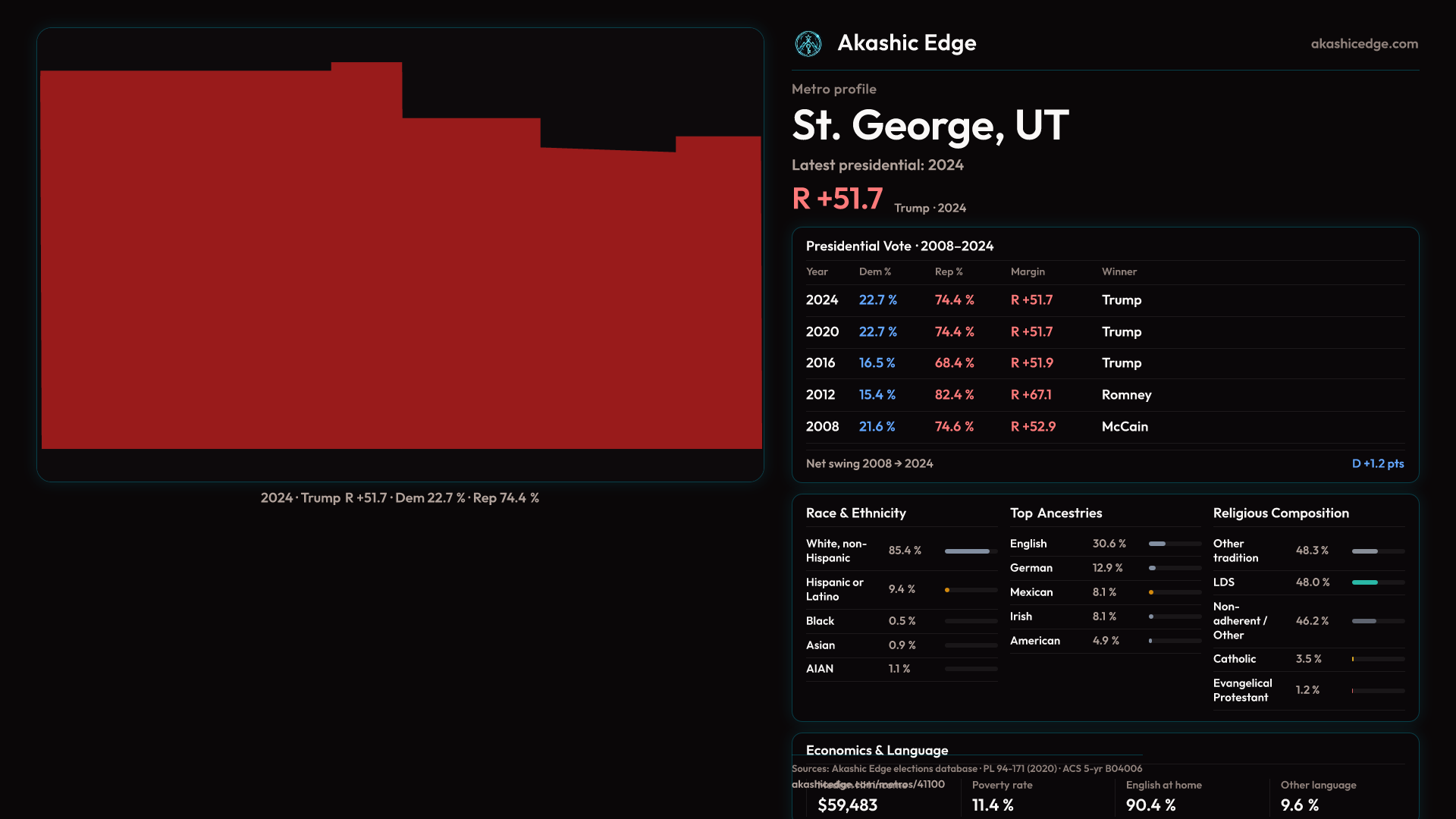This screenshot has height=819, width=1456.
Task: Click the D +1.2 pts net swing value
Action: pyautogui.click(x=1377, y=463)
